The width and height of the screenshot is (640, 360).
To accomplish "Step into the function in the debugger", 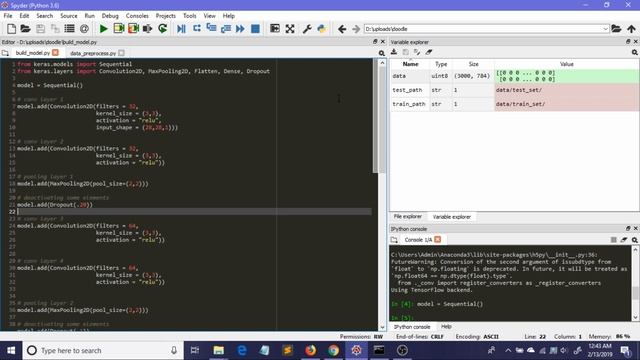I will (211, 28).
